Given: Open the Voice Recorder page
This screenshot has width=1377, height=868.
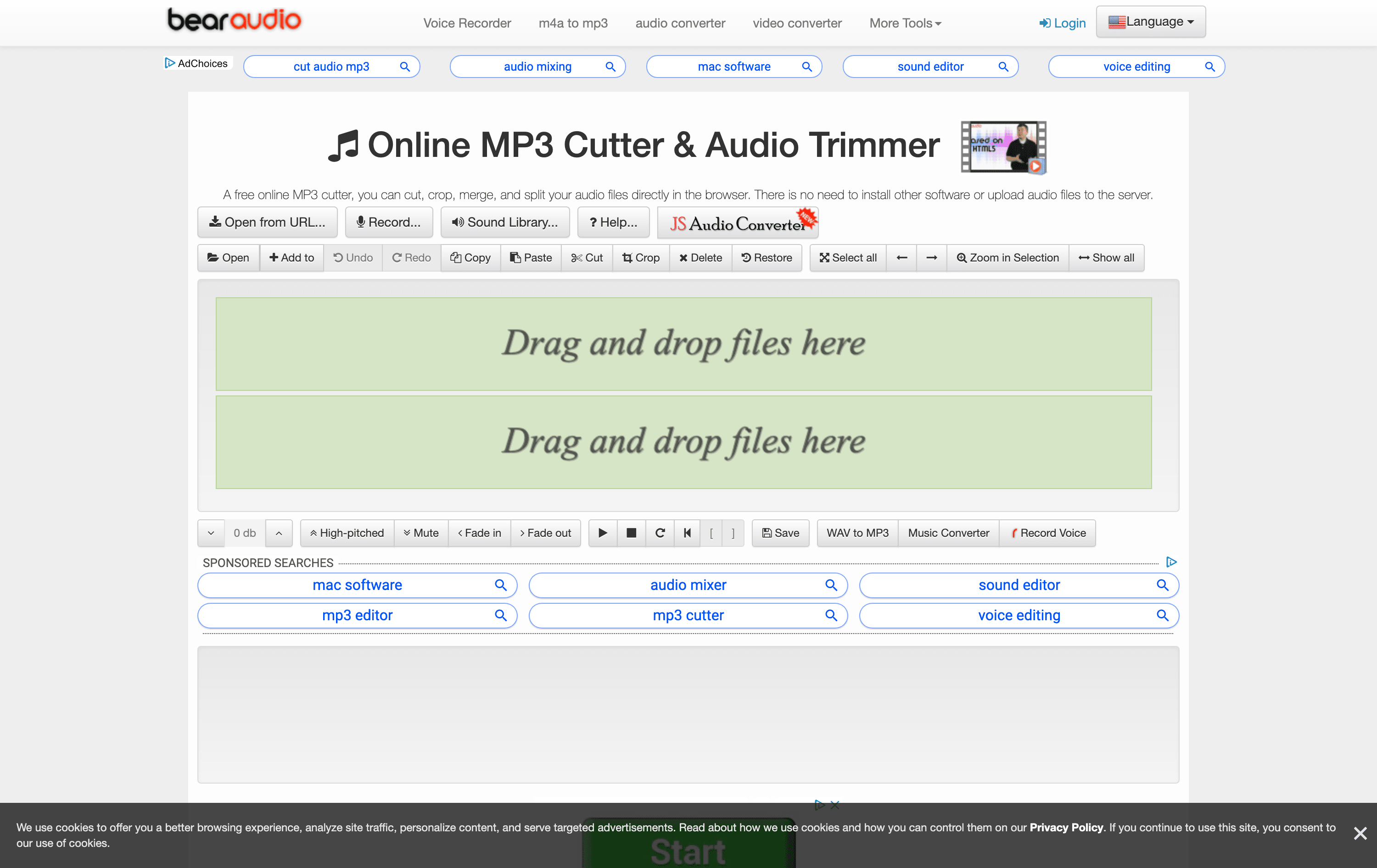Looking at the screenshot, I should click(x=467, y=23).
